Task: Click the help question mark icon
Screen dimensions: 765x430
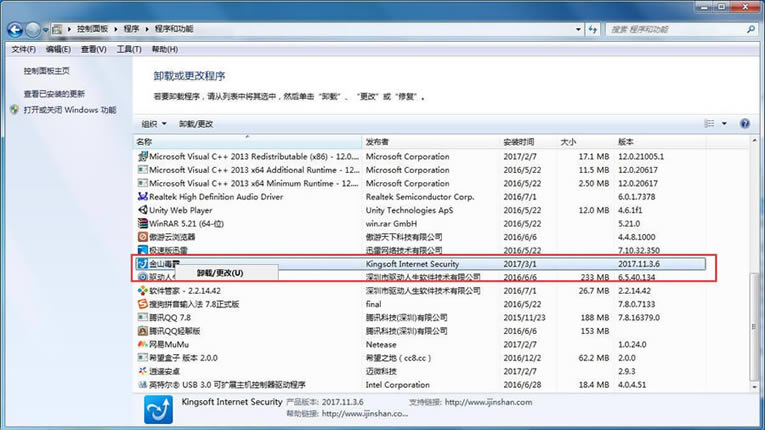Action: pos(744,123)
